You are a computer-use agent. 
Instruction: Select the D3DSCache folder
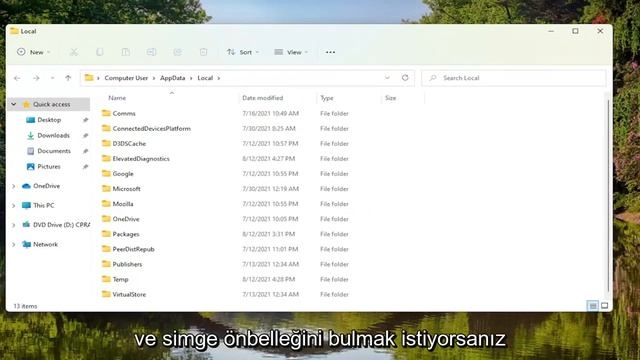[129, 144]
